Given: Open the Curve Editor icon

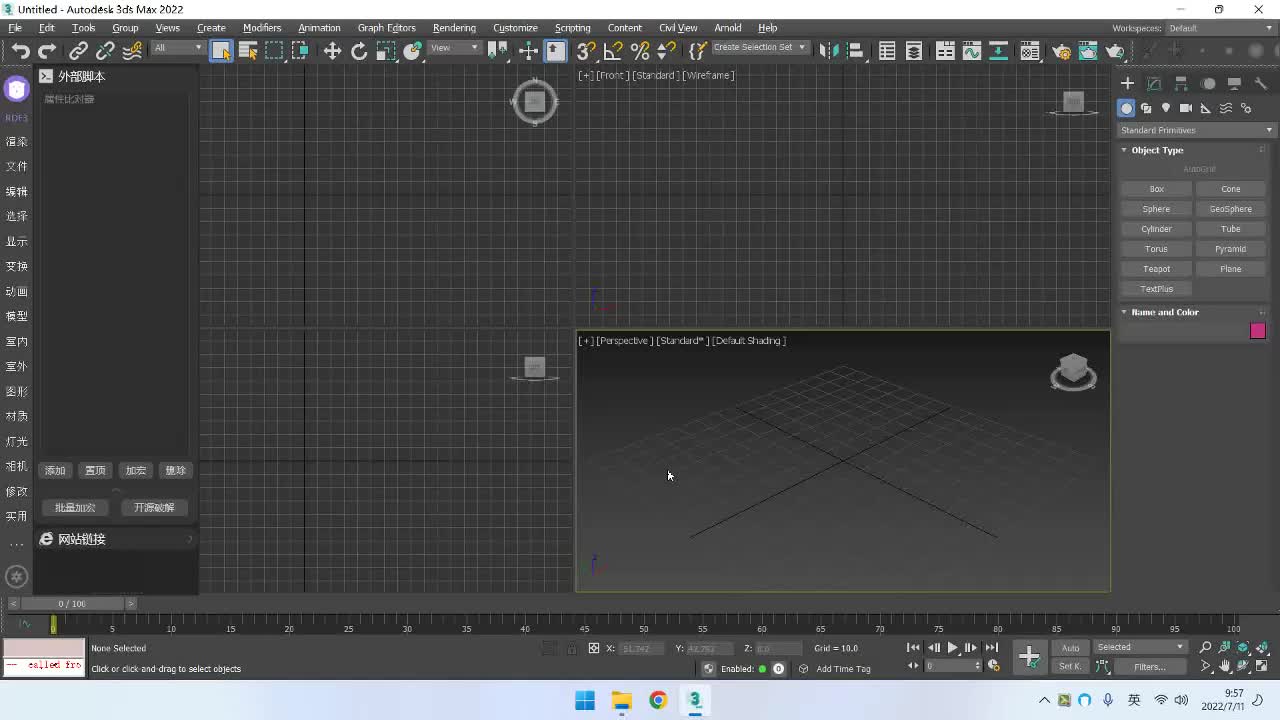Looking at the screenshot, I should [x=971, y=51].
